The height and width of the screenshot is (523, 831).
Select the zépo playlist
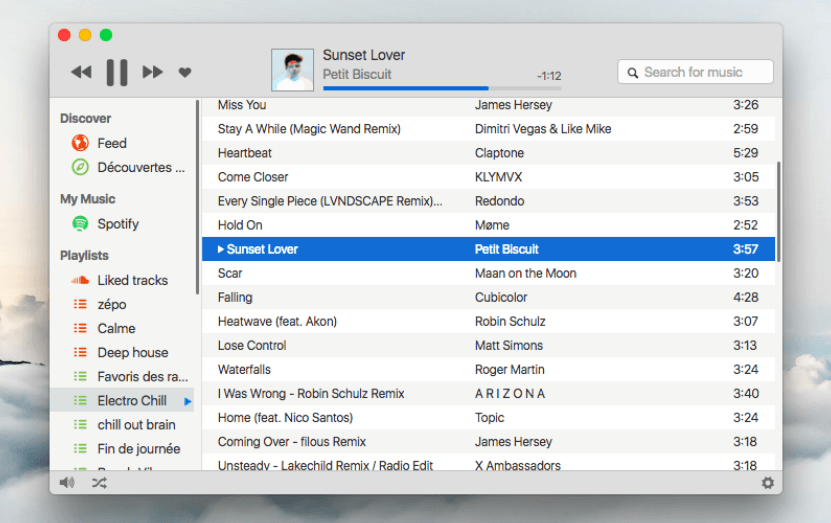(111, 304)
